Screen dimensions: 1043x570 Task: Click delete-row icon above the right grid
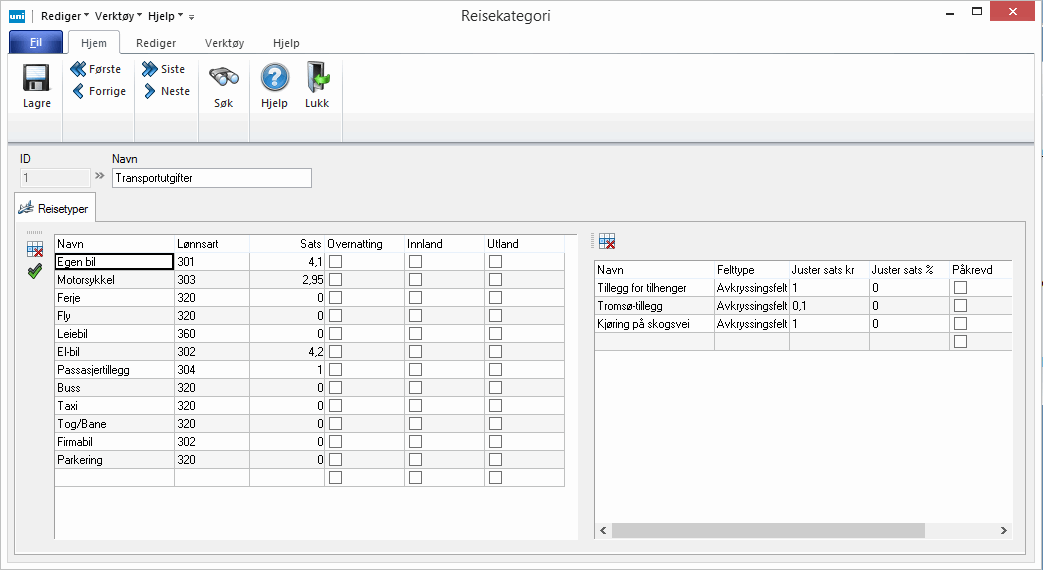click(607, 241)
